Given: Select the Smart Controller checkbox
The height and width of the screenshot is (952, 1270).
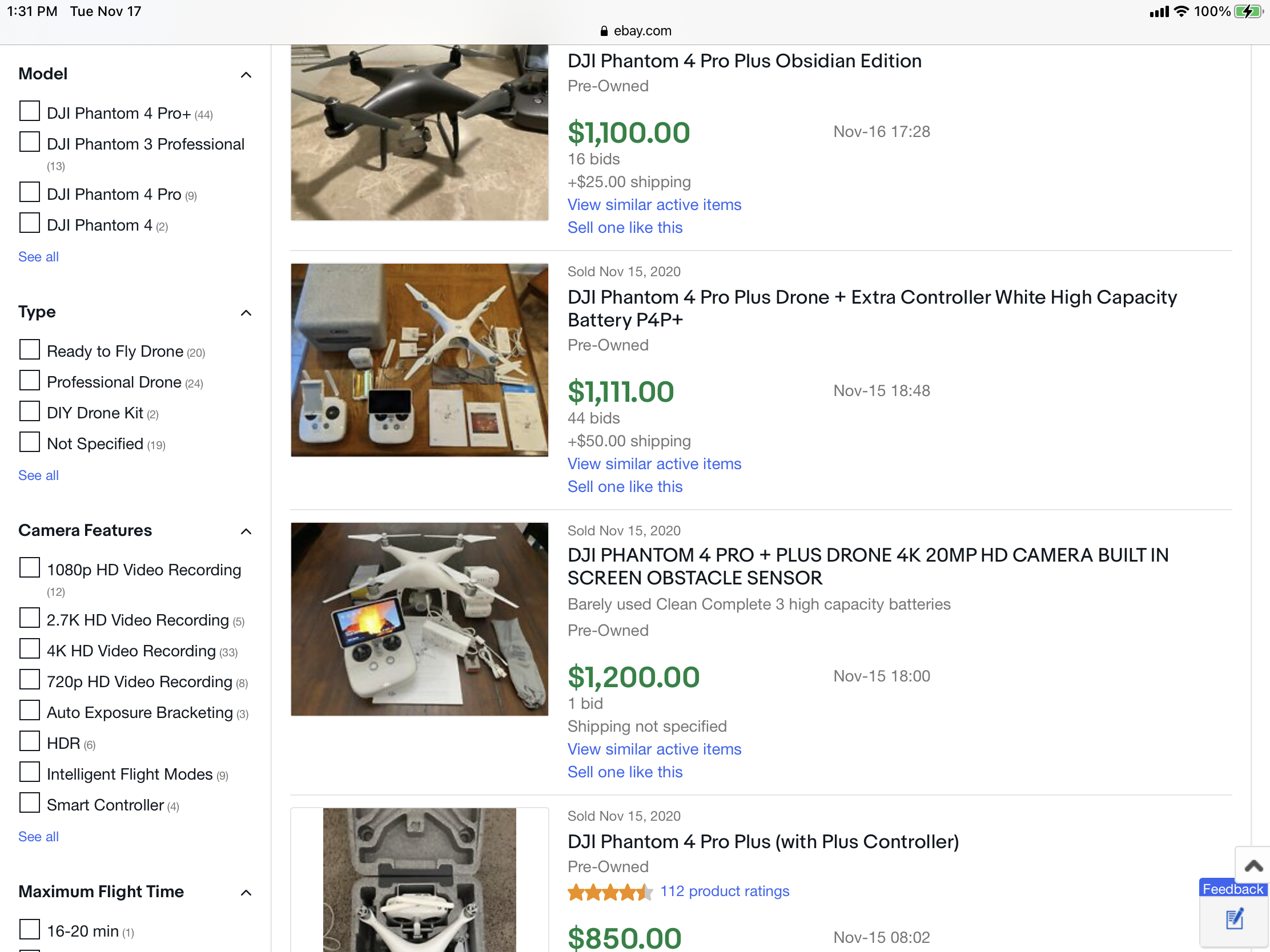Looking at the screenshot, I should click(x=29, y=804).
